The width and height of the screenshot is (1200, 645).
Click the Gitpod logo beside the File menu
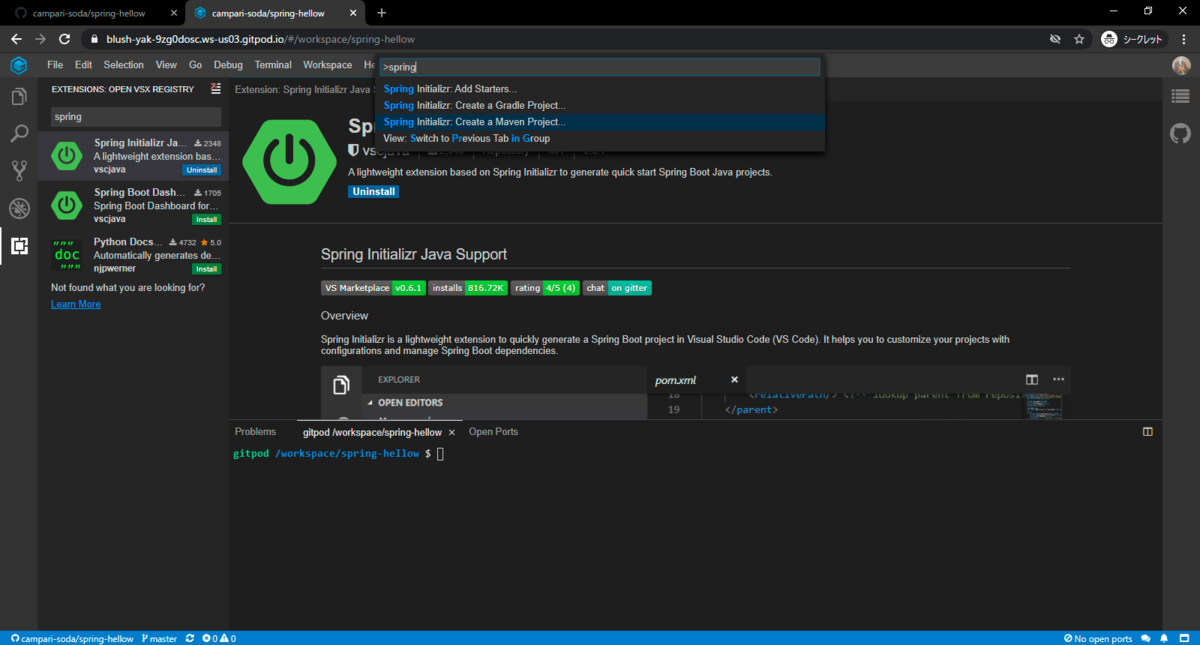point(19,65)
